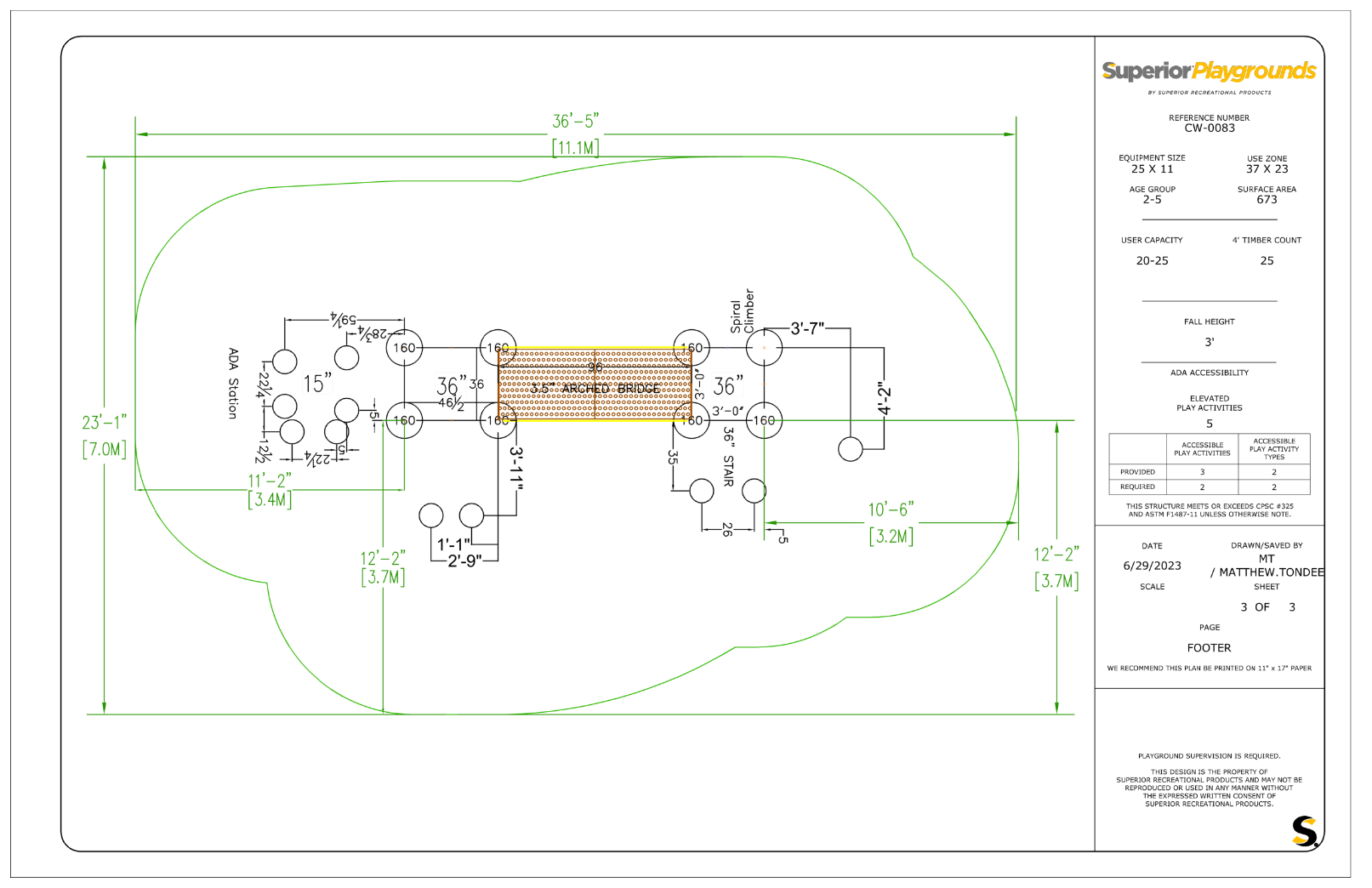Click the [11.1M] metric dimension
This screenshot has height=888, width=1372.
[576, 148]
